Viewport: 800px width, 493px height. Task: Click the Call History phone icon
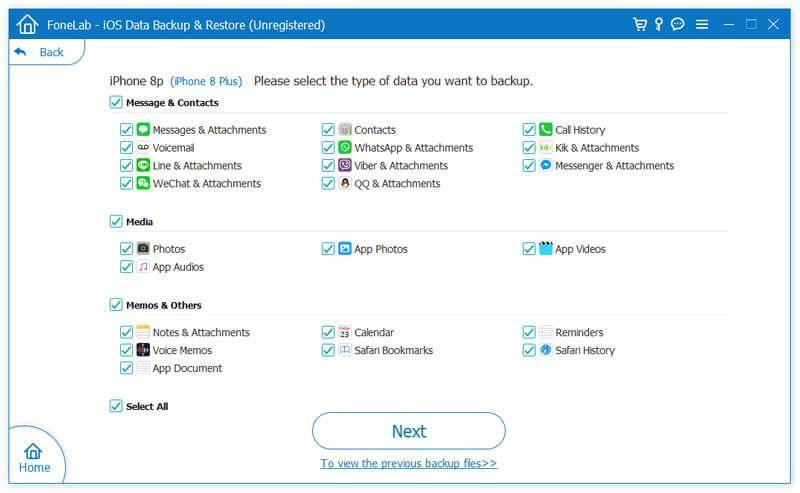(546, 129)
